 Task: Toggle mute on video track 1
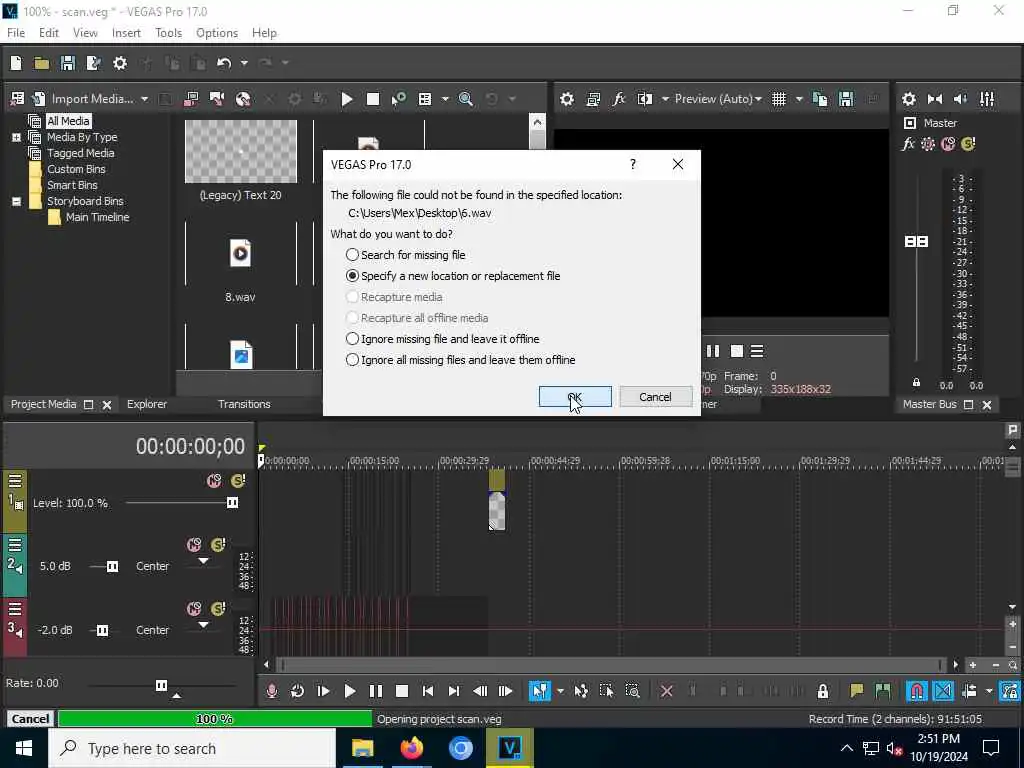click(x=214, y=481)
